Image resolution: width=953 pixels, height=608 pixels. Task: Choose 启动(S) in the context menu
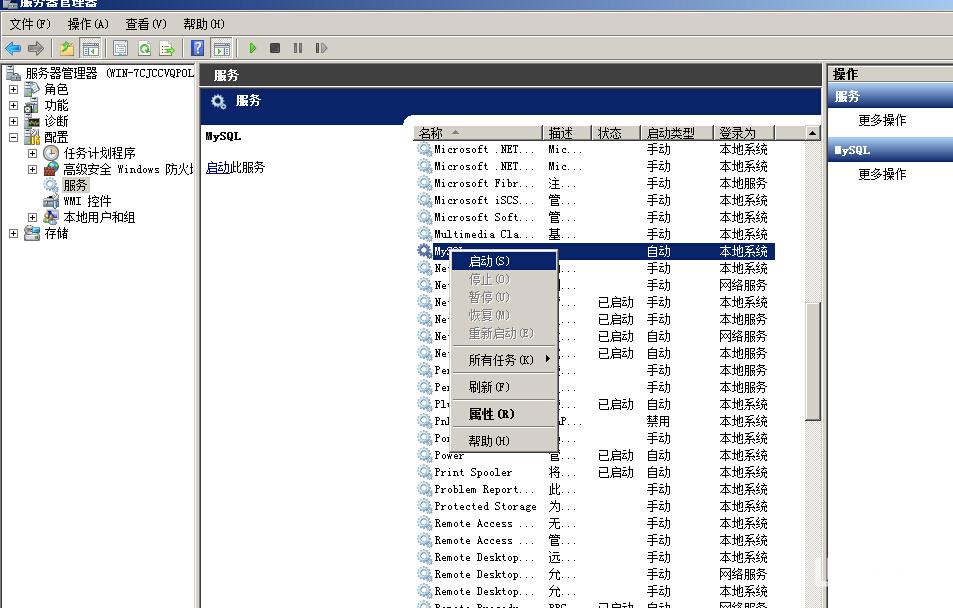490,261
